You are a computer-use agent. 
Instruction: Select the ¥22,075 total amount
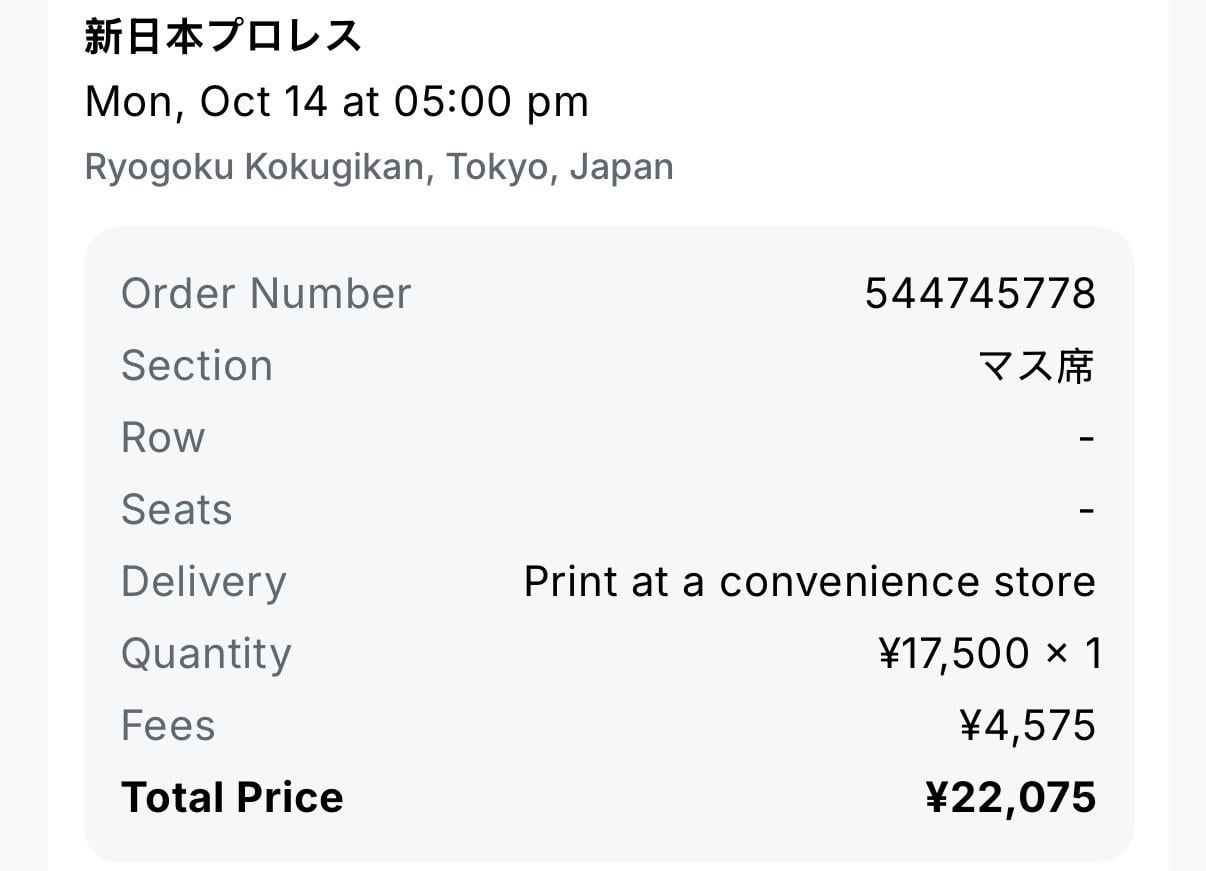pyautogui.click(x=1011, y=799)
